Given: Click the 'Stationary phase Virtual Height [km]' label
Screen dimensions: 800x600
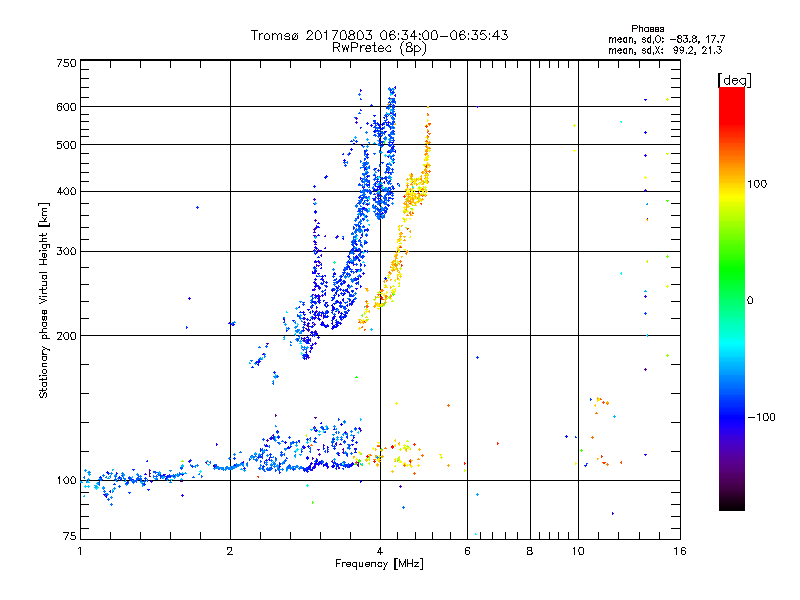Looking at the screenshot, I should point(44,300).
